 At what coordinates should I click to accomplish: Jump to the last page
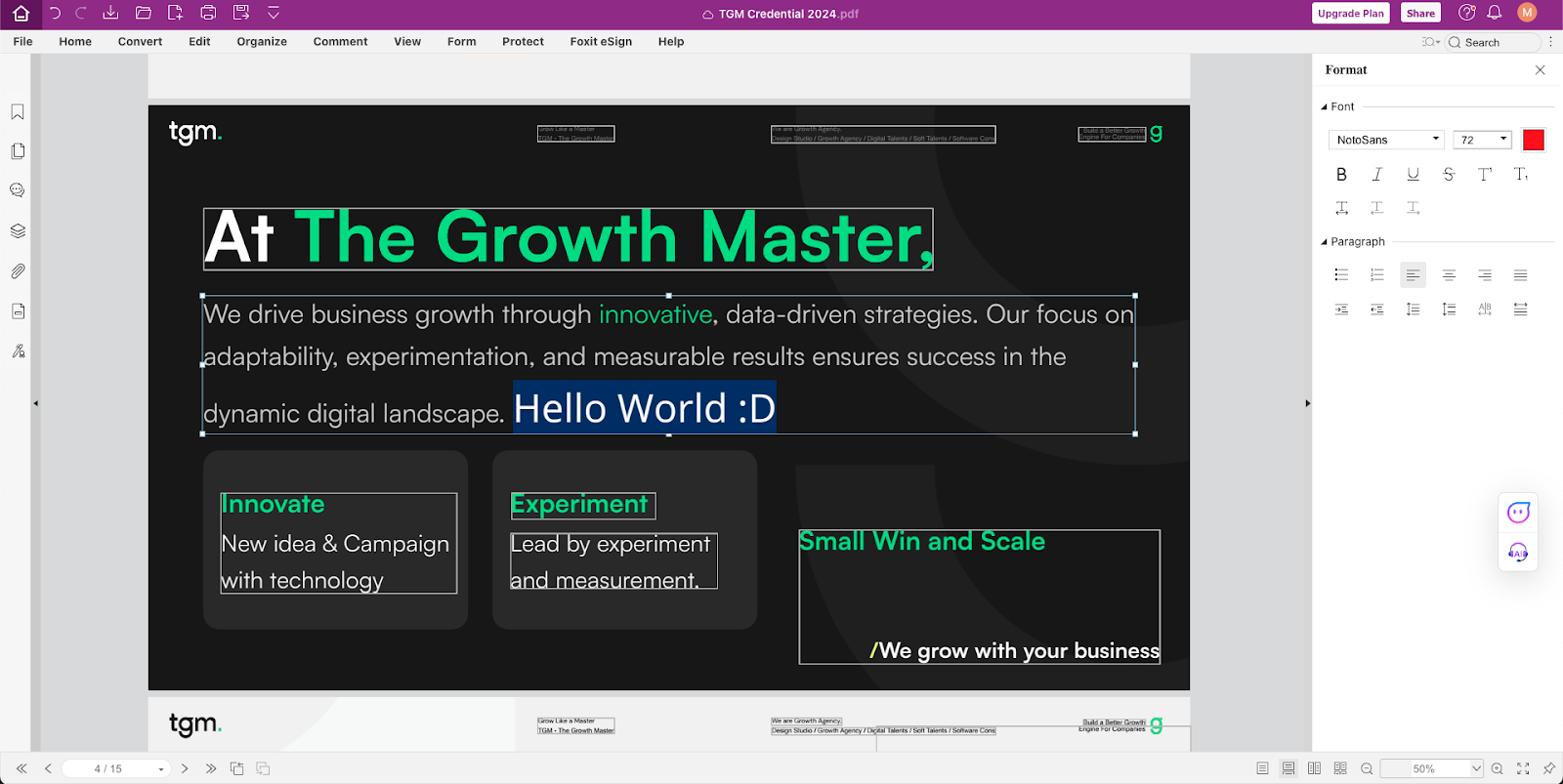(x=211, y=769)
